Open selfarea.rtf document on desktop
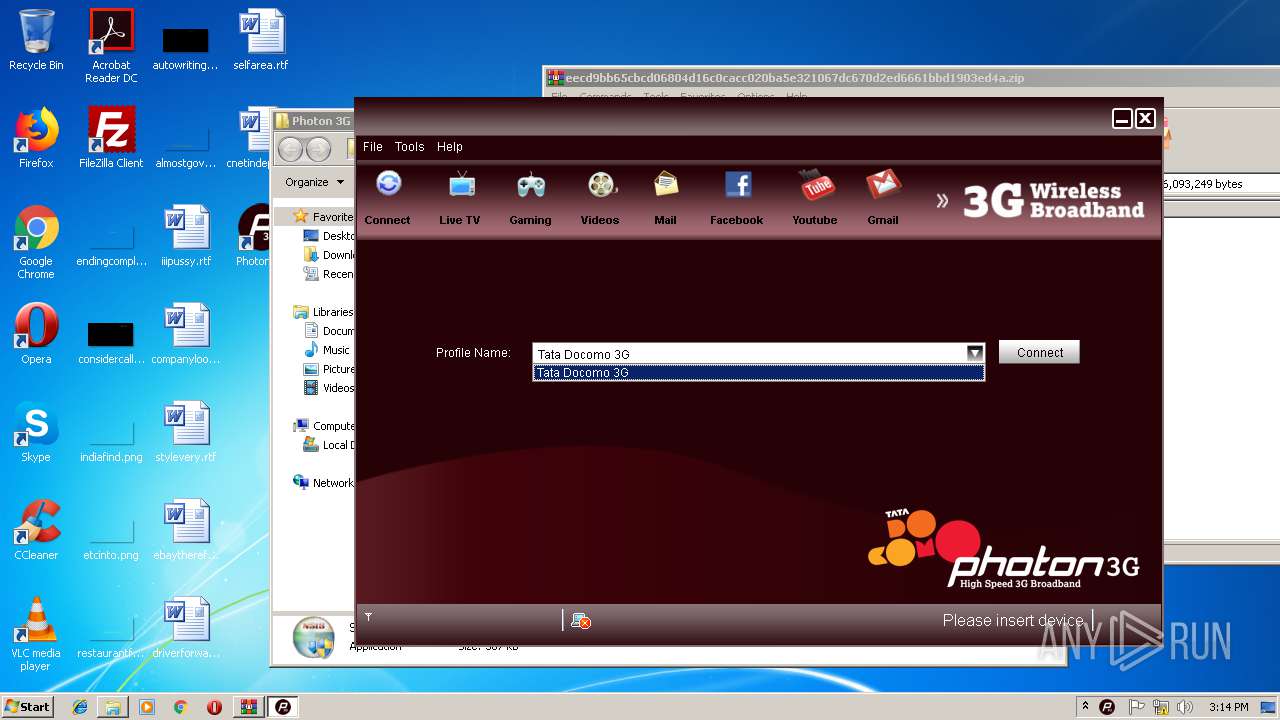Image resolution: width=1280 pixels, height=720 pixels. (261, 41)
